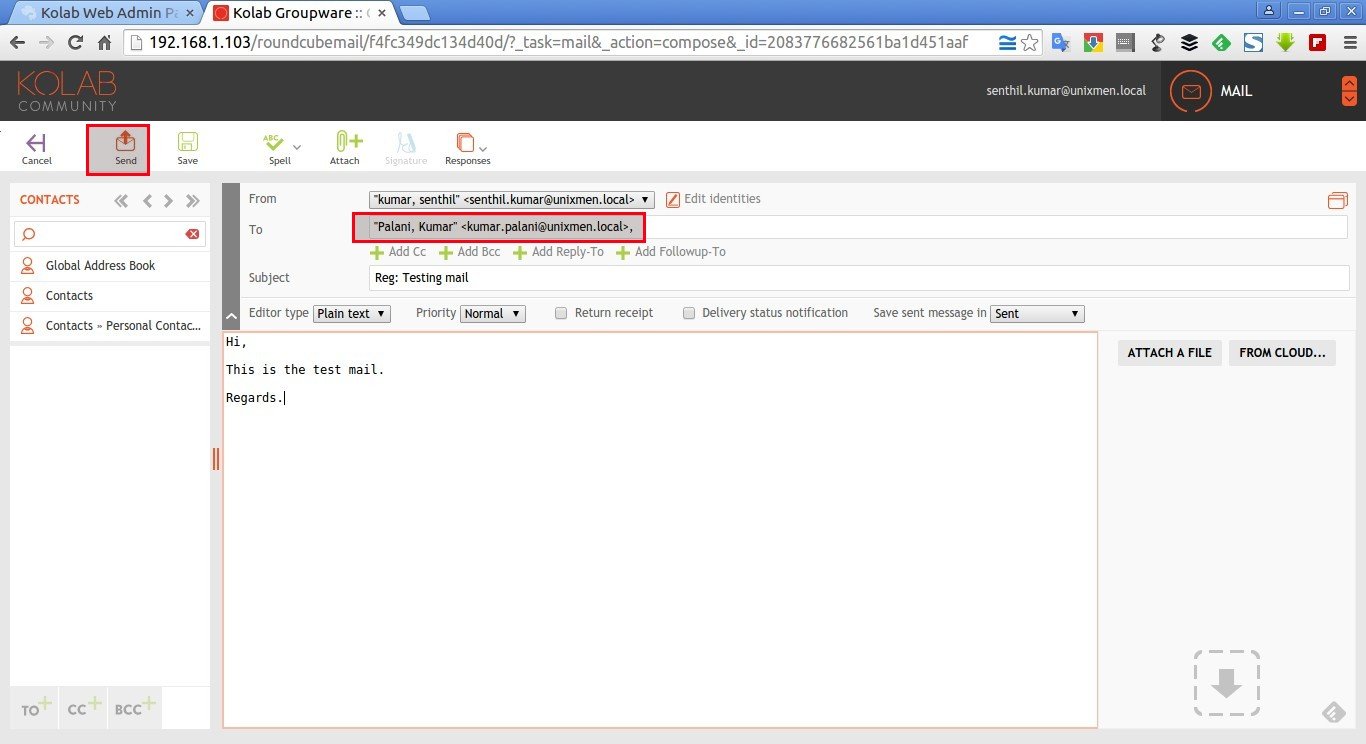Click FROM CLOUD... button
Image resolution: width=1366 pixels, height=744 pixels.
1282,352
